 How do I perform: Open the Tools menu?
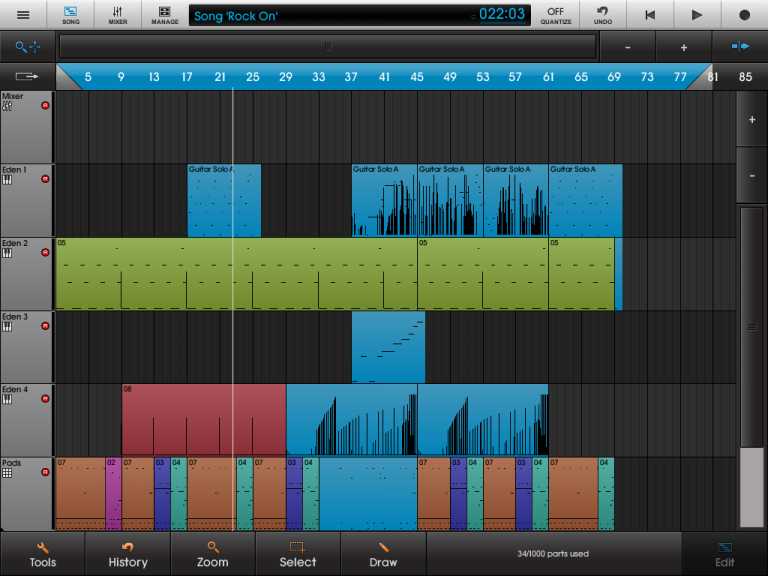[43, 554]
